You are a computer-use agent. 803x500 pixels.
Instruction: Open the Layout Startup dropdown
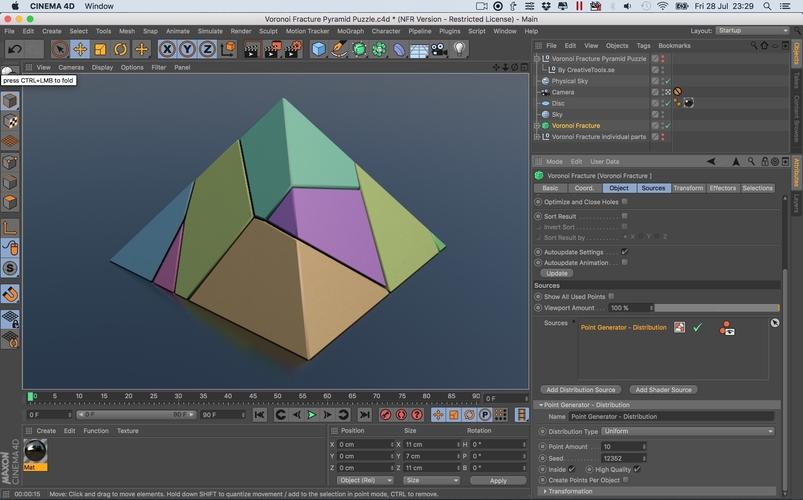pyautogui.click(x=752, y=31)
